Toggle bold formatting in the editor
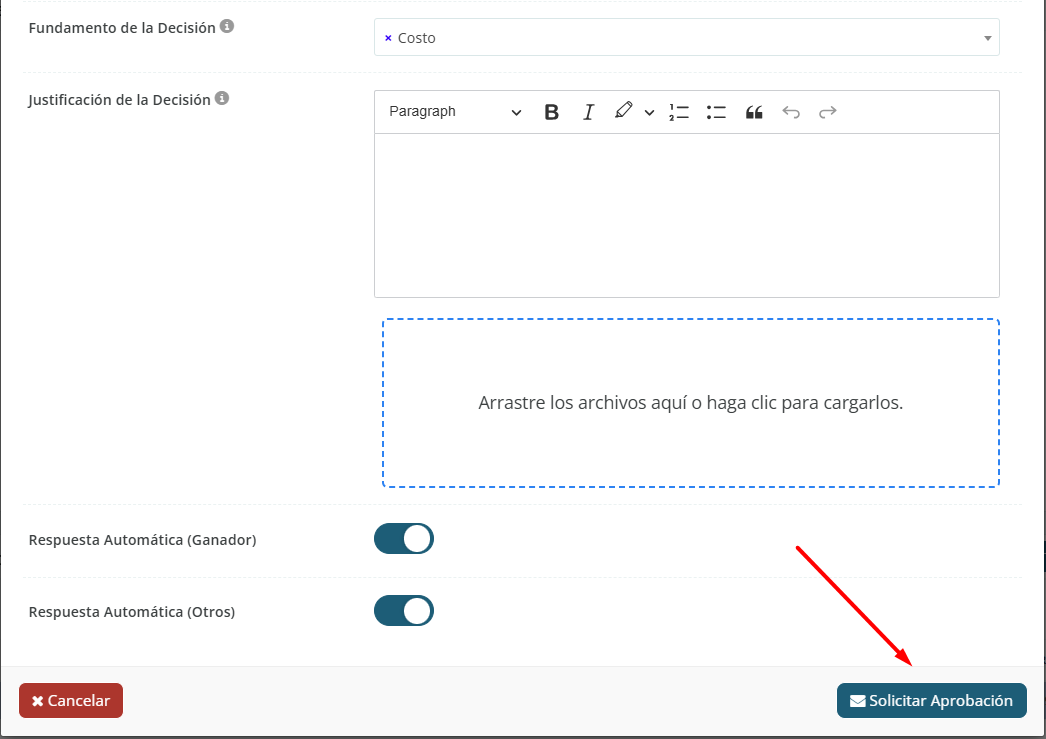 point(551,112)
